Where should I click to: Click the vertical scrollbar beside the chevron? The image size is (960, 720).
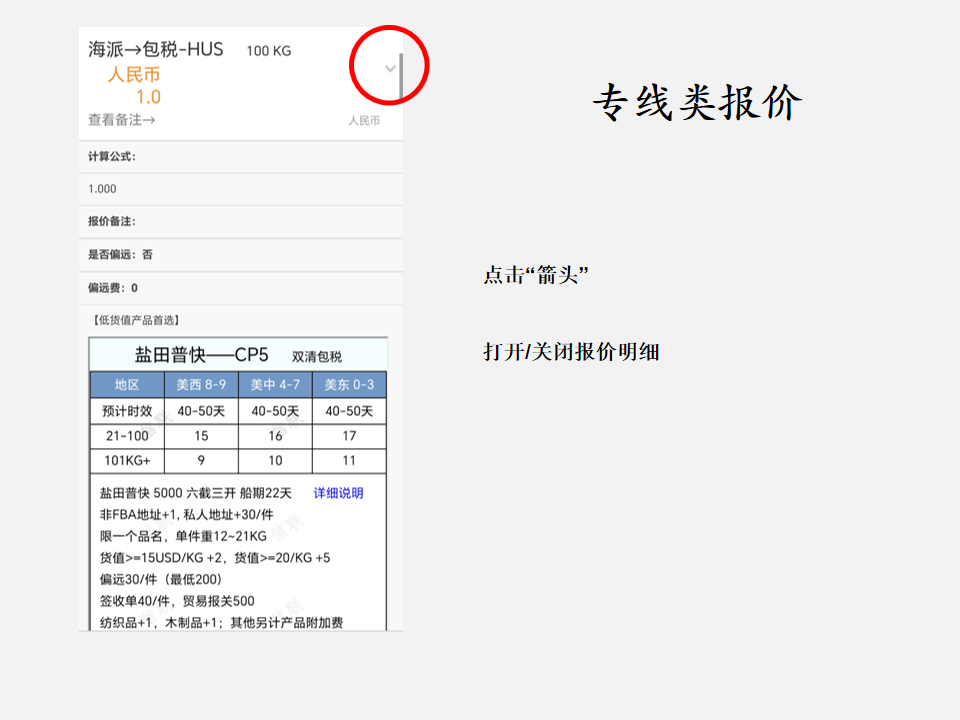click(401, 78)
